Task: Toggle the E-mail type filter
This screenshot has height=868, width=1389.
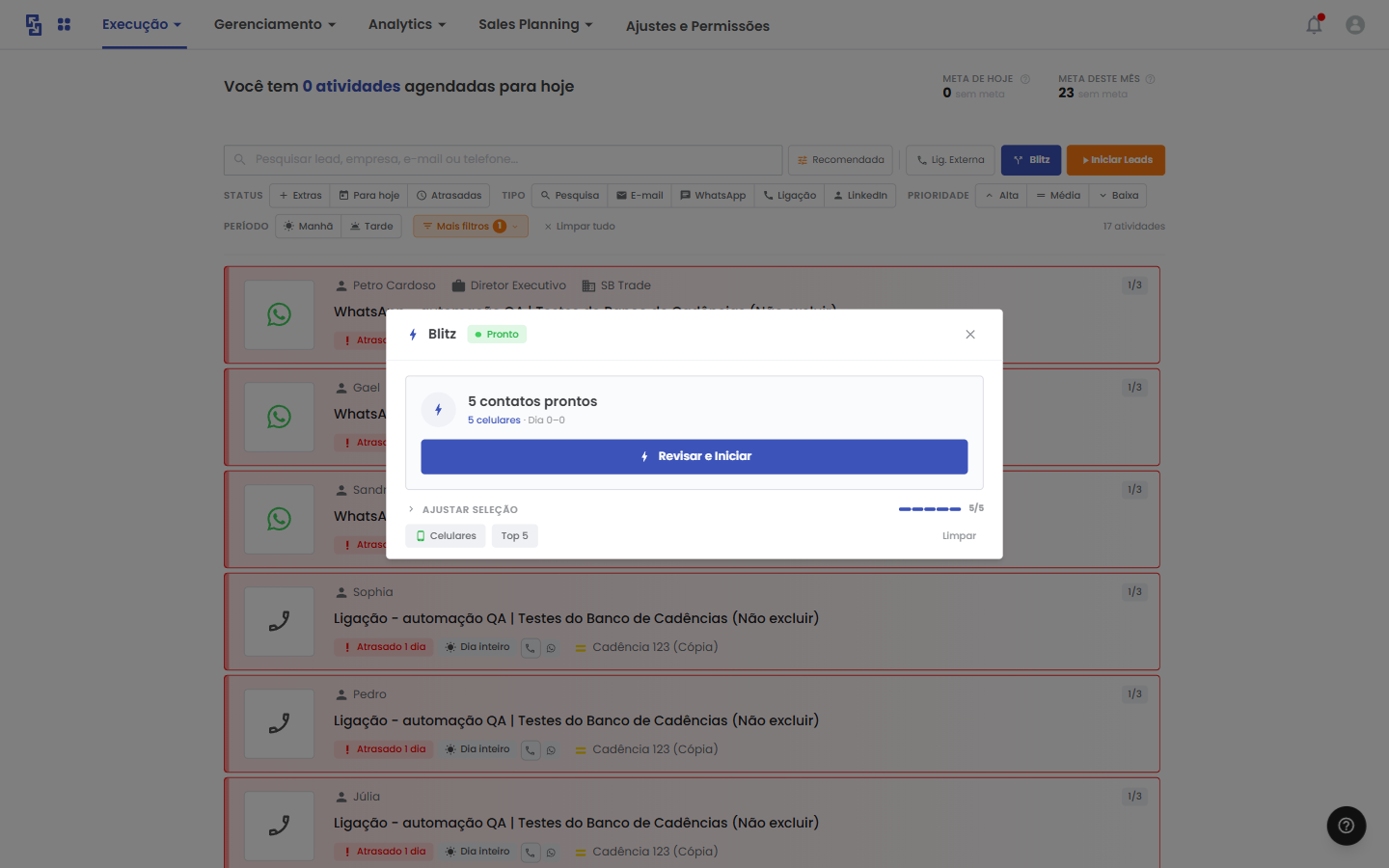Action: [x=640, y=196]
